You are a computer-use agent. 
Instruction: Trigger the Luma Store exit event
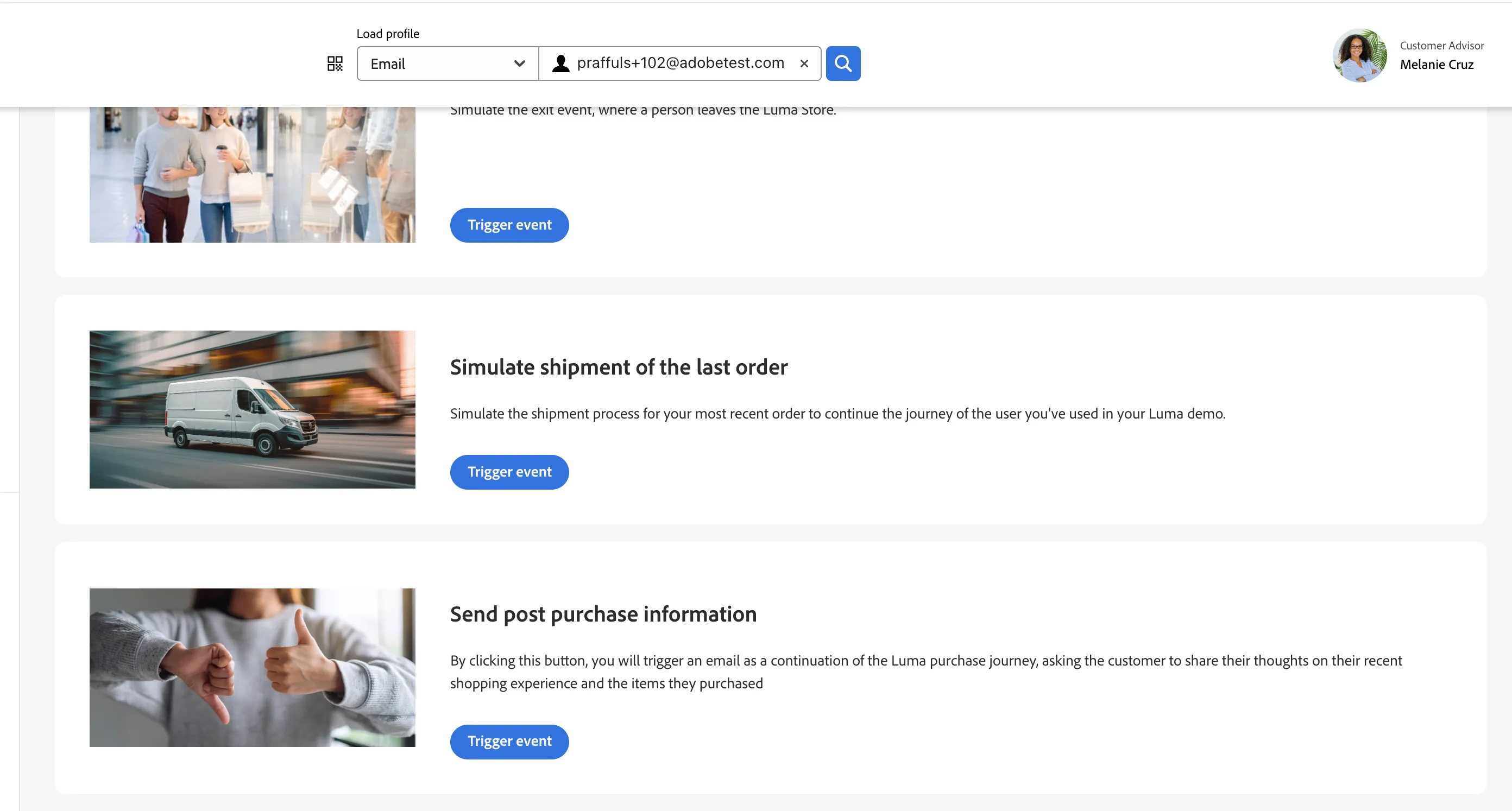pos(509,225)
